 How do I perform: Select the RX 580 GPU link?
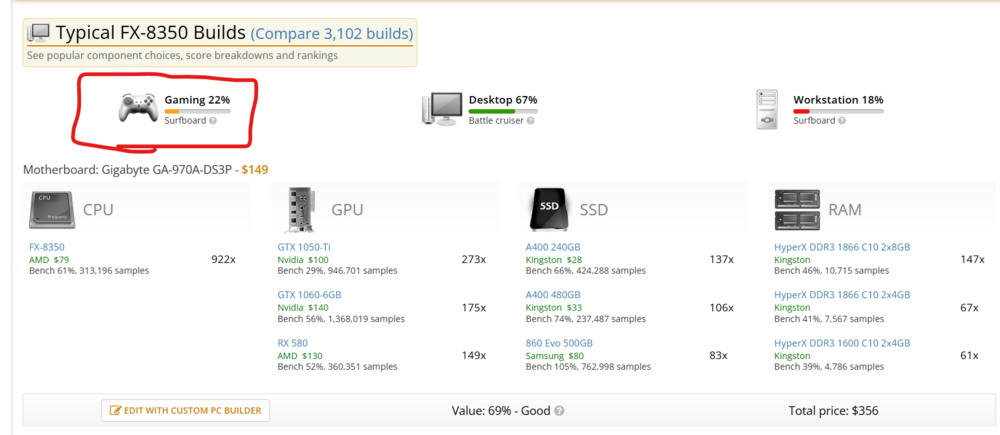[x=293, y=343]
